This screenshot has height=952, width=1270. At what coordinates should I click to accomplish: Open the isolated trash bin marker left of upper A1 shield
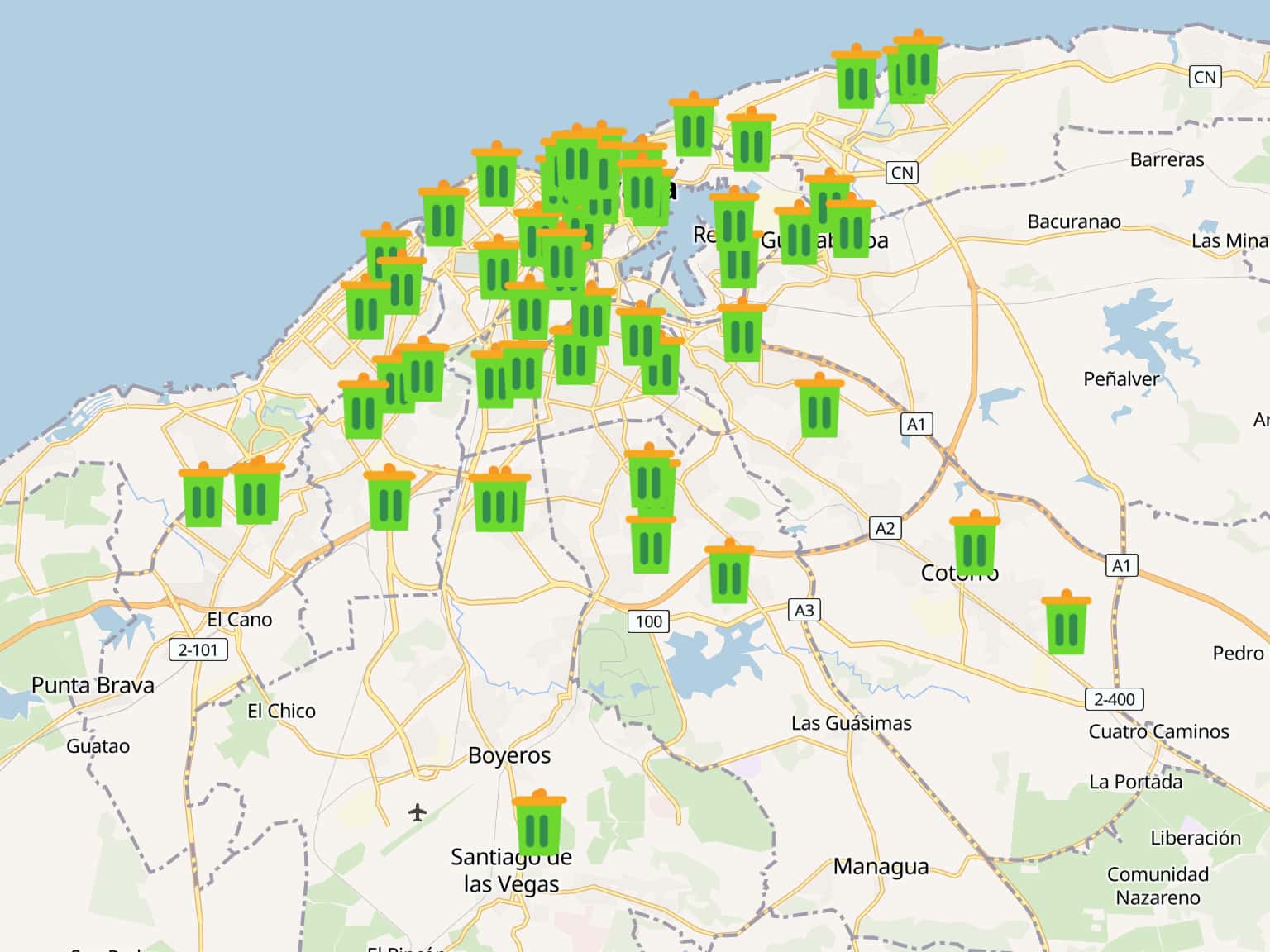point(819,407)
